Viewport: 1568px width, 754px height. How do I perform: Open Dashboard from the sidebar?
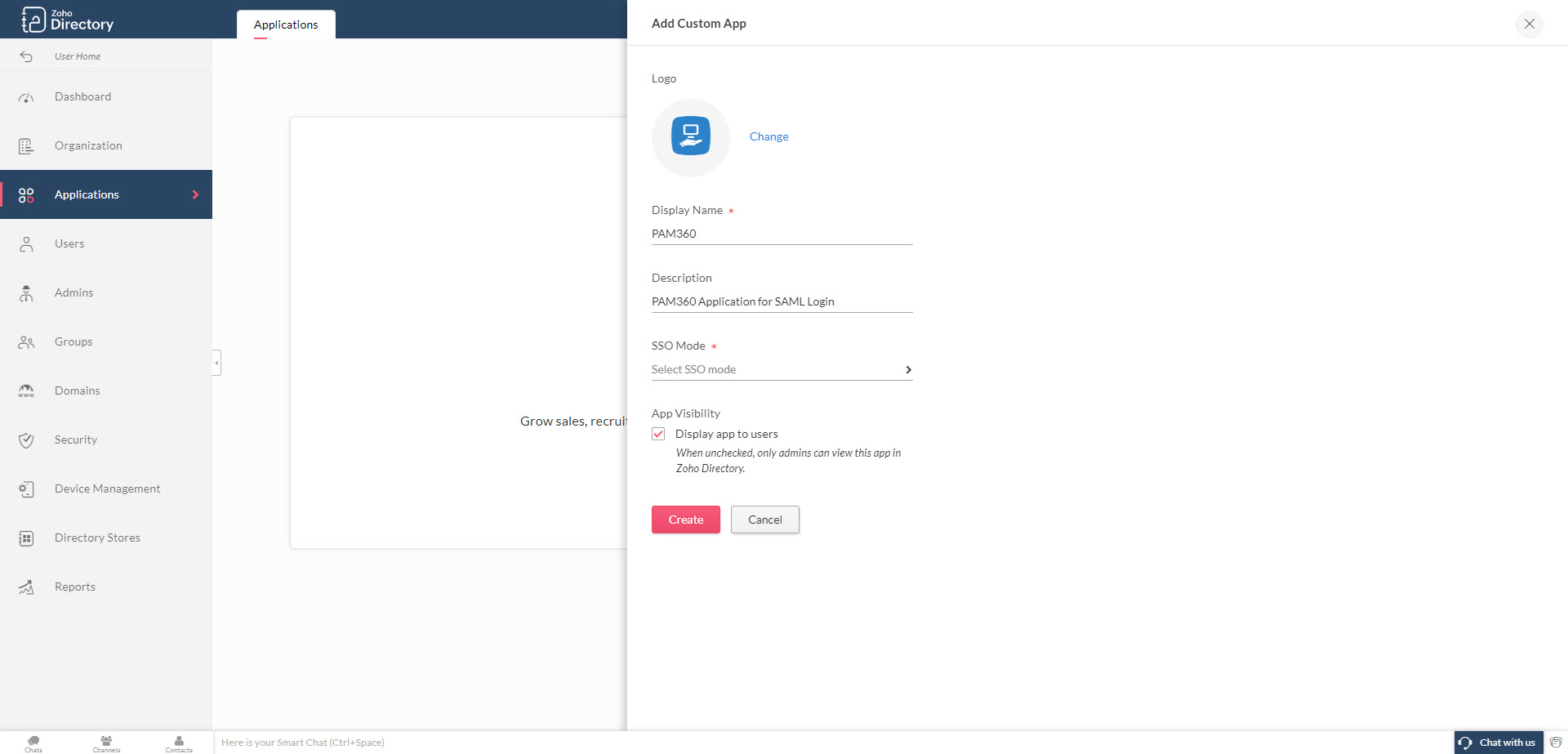coord(106,96)
